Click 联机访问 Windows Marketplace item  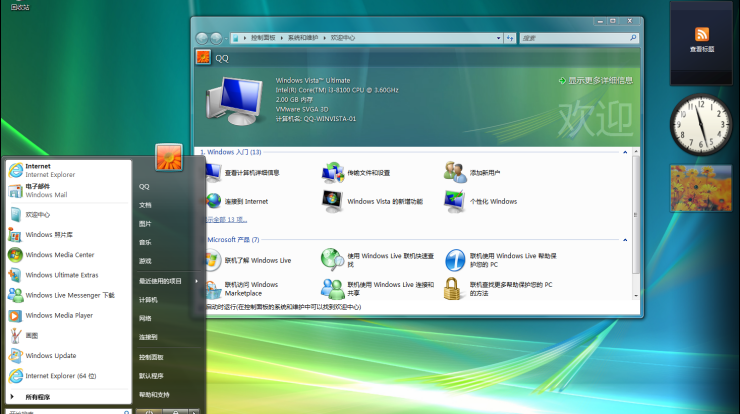click(x=243, y=289)
